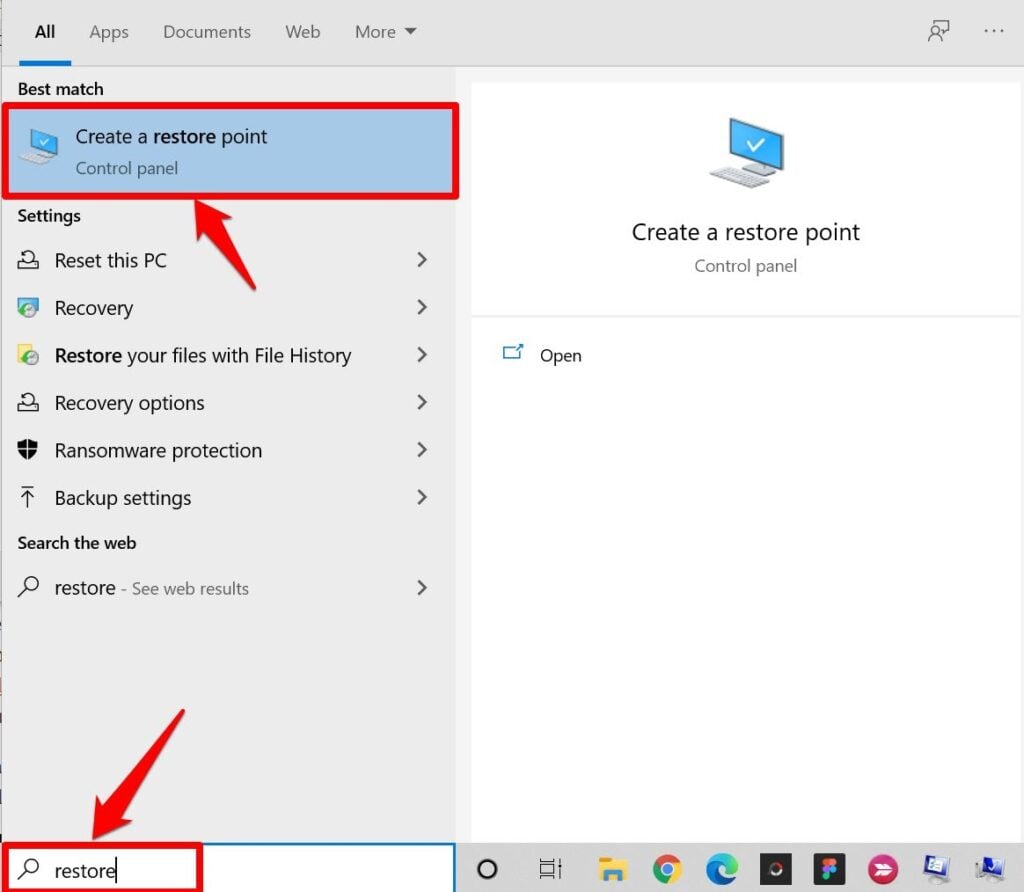The width and height of the screenshot is (1024, 892).
Task: Click the web search magnifier icon for restore
Action: tap(28, 587)
